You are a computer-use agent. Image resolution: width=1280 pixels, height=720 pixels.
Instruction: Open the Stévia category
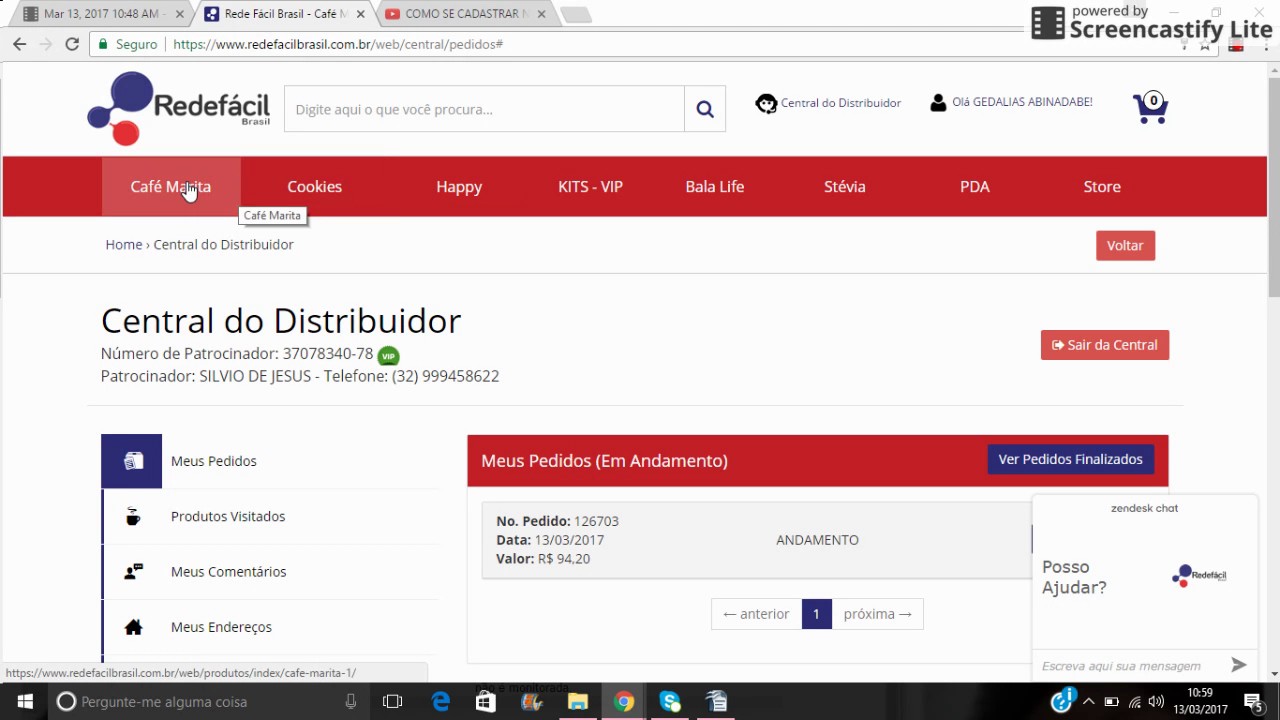pyautogui.click(x=845, y=186)
